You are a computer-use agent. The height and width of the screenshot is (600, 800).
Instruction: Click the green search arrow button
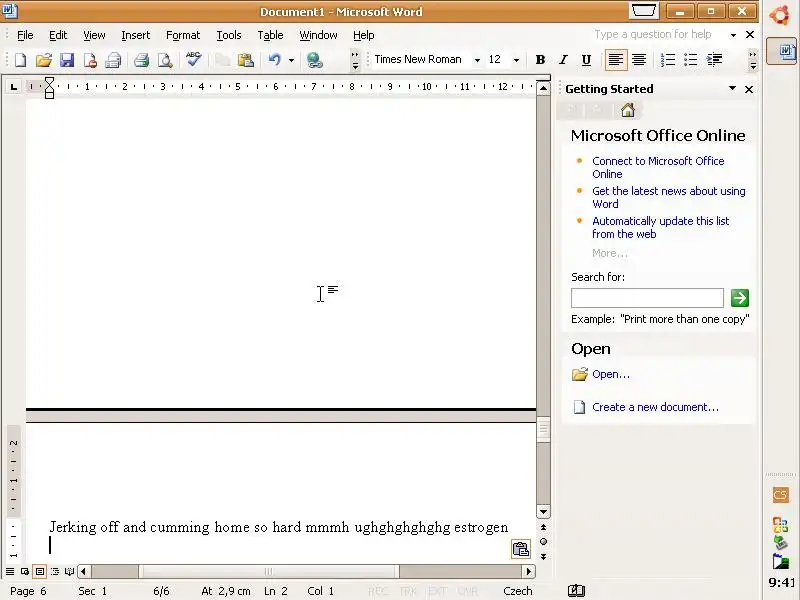(x=740, y=297)
